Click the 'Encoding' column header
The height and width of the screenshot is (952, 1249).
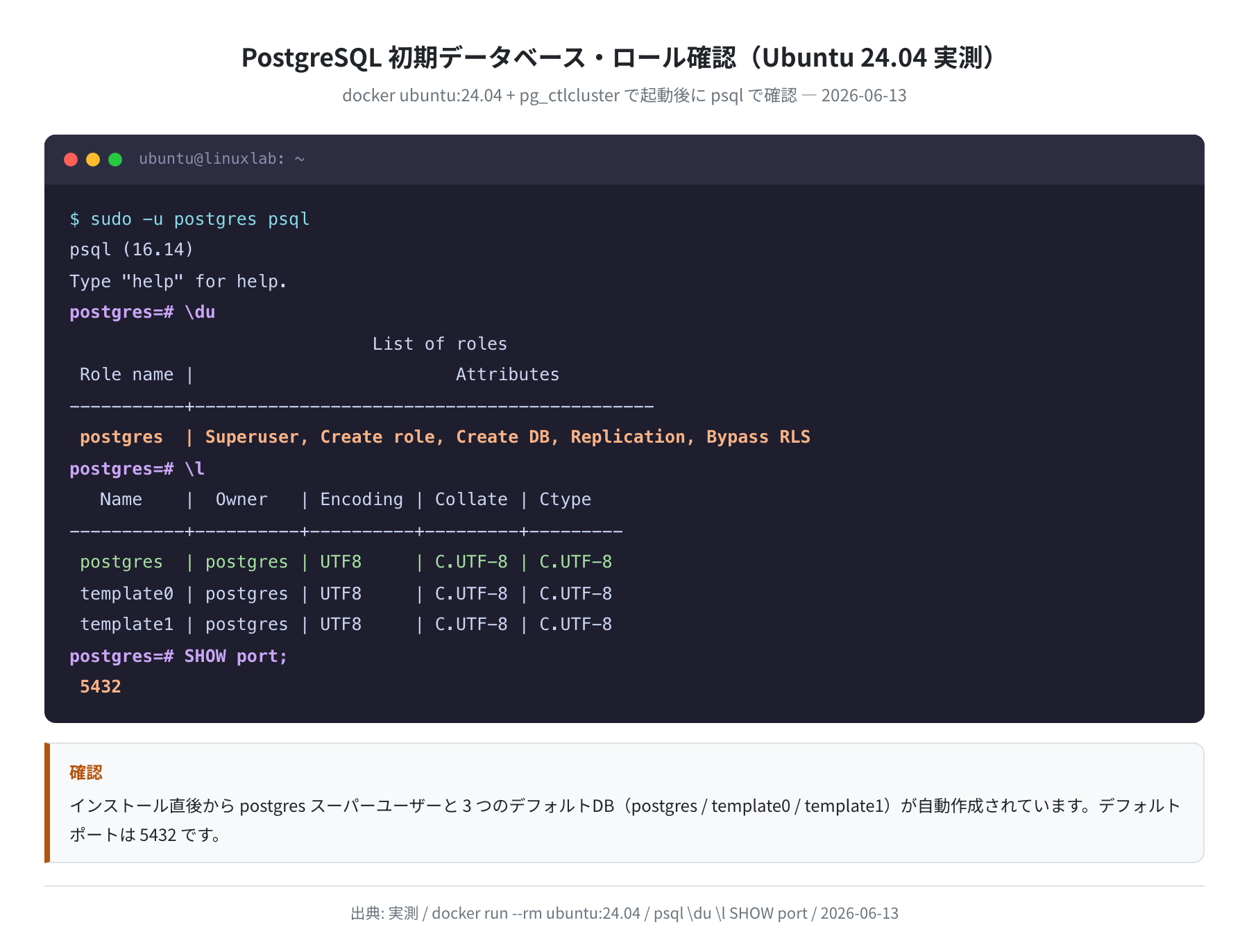[362, 500]
